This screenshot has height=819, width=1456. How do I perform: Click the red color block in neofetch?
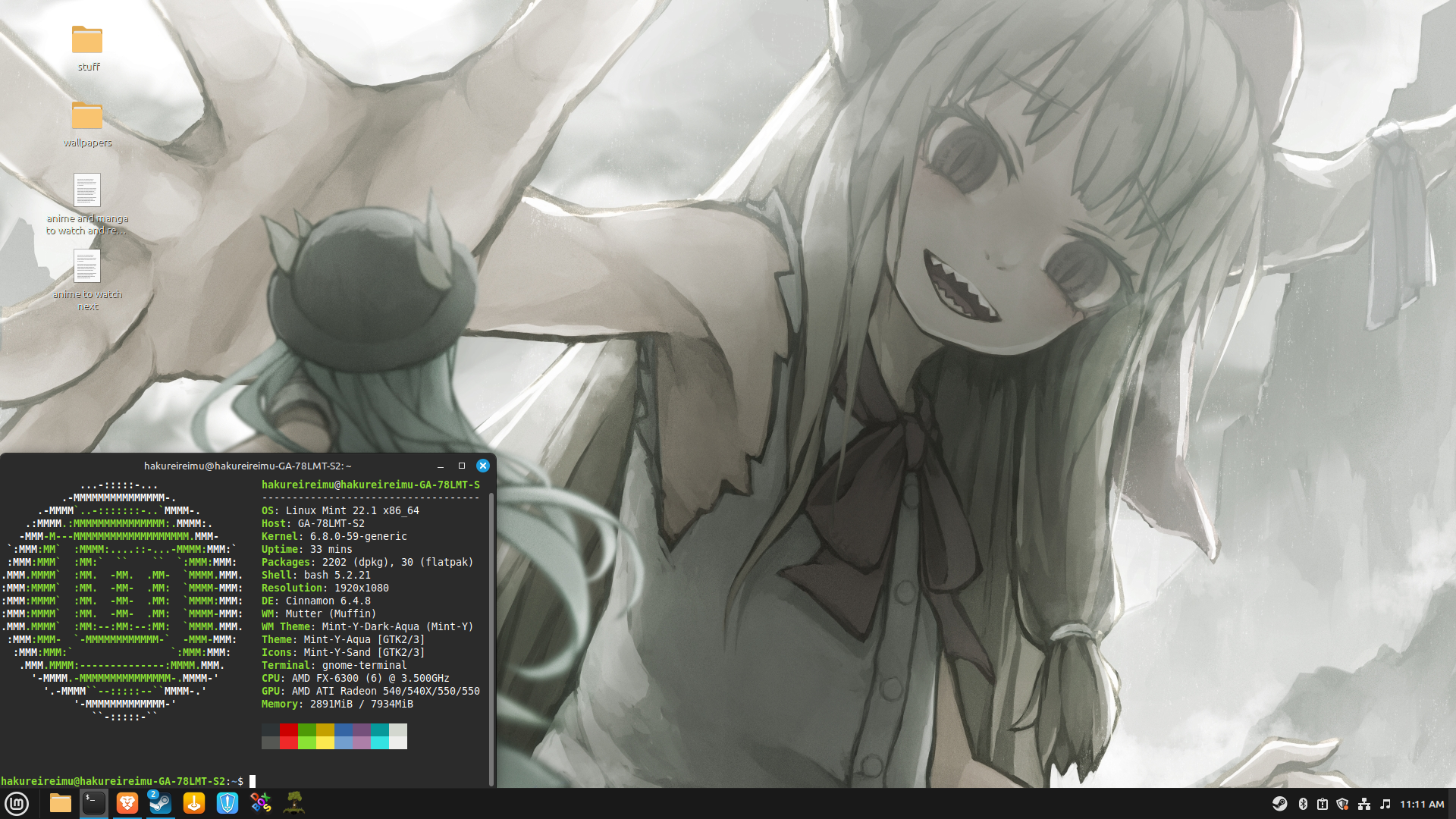pyautogui.click(x=289, y=736)
